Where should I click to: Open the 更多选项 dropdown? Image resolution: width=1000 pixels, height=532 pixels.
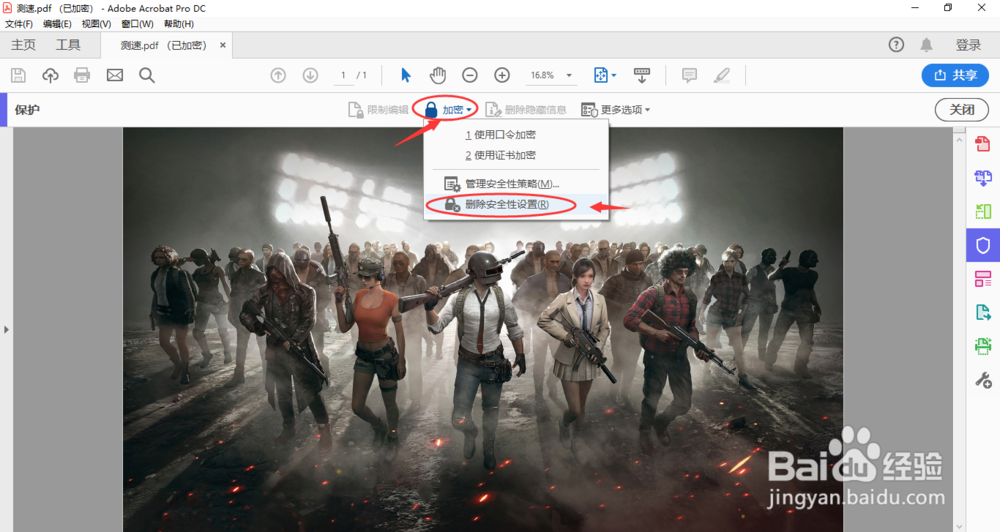(615, 110)
